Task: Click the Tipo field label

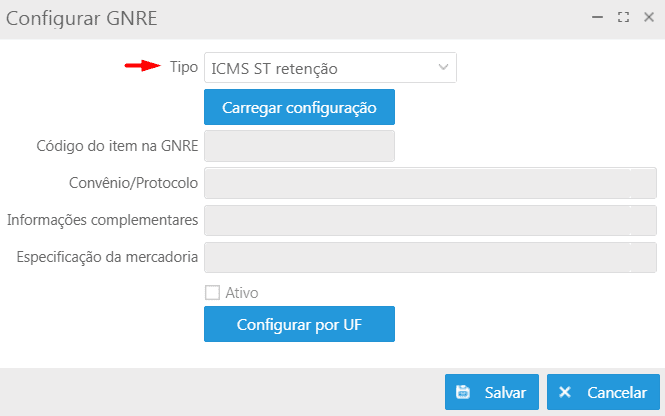Action: click(184, 67)
